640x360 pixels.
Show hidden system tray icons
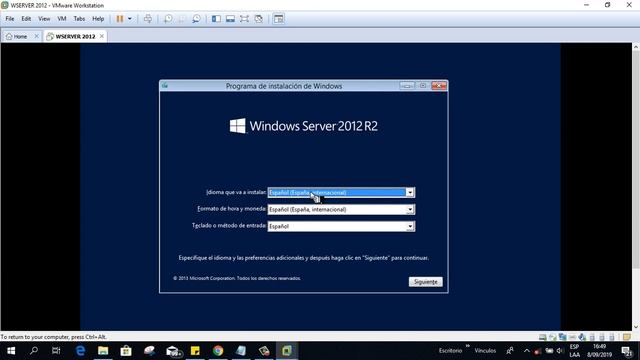(527, 351)
